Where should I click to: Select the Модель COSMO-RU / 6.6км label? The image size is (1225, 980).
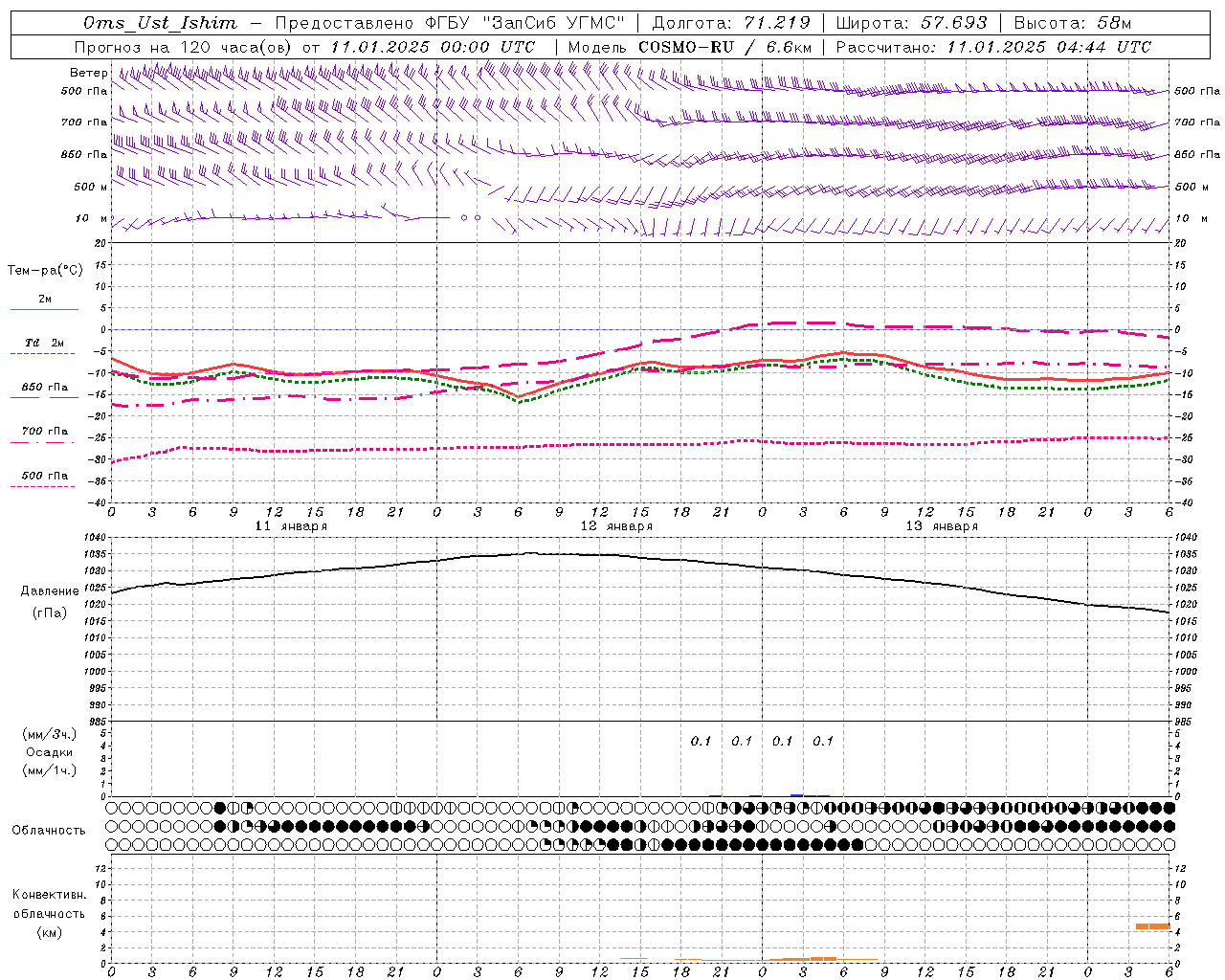pos(690,47)
